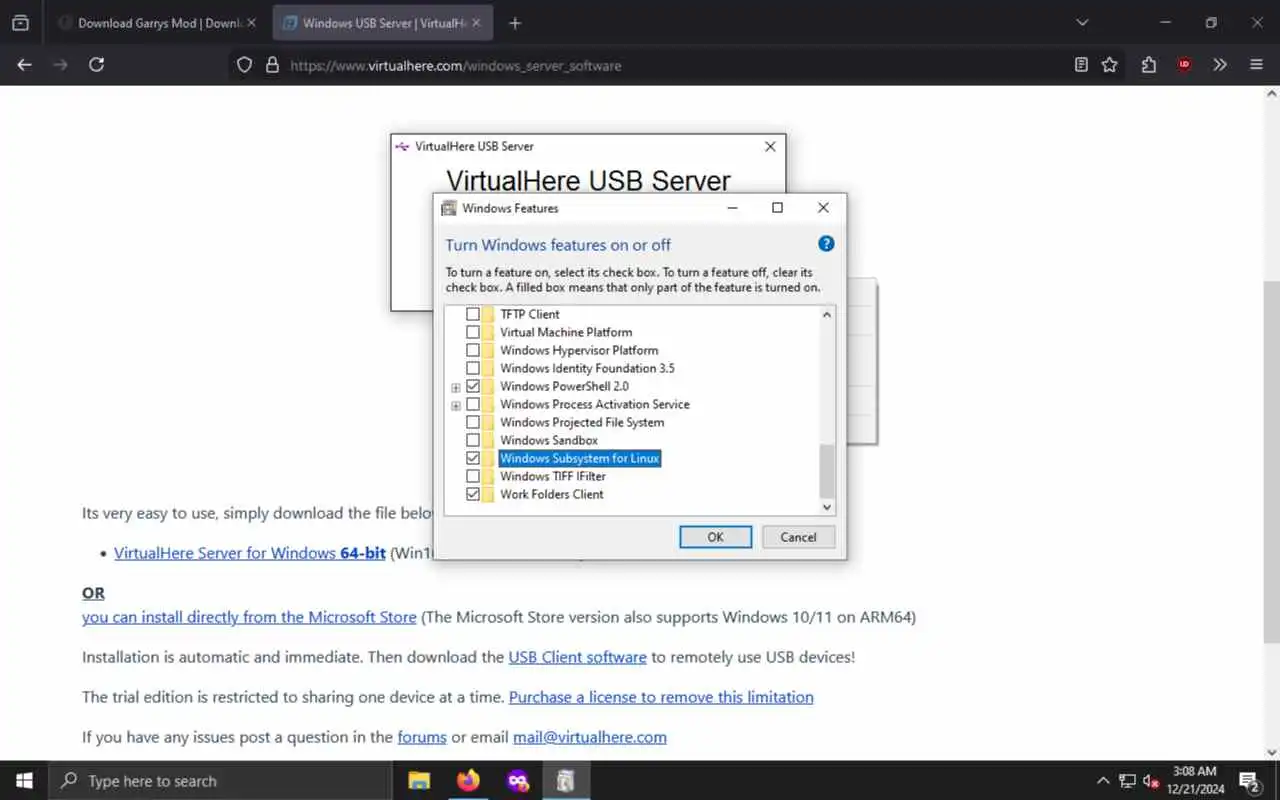Click the blue help question mark icon
The image size is (1280, 800).
pyautogui.click(x=826, y=244)
